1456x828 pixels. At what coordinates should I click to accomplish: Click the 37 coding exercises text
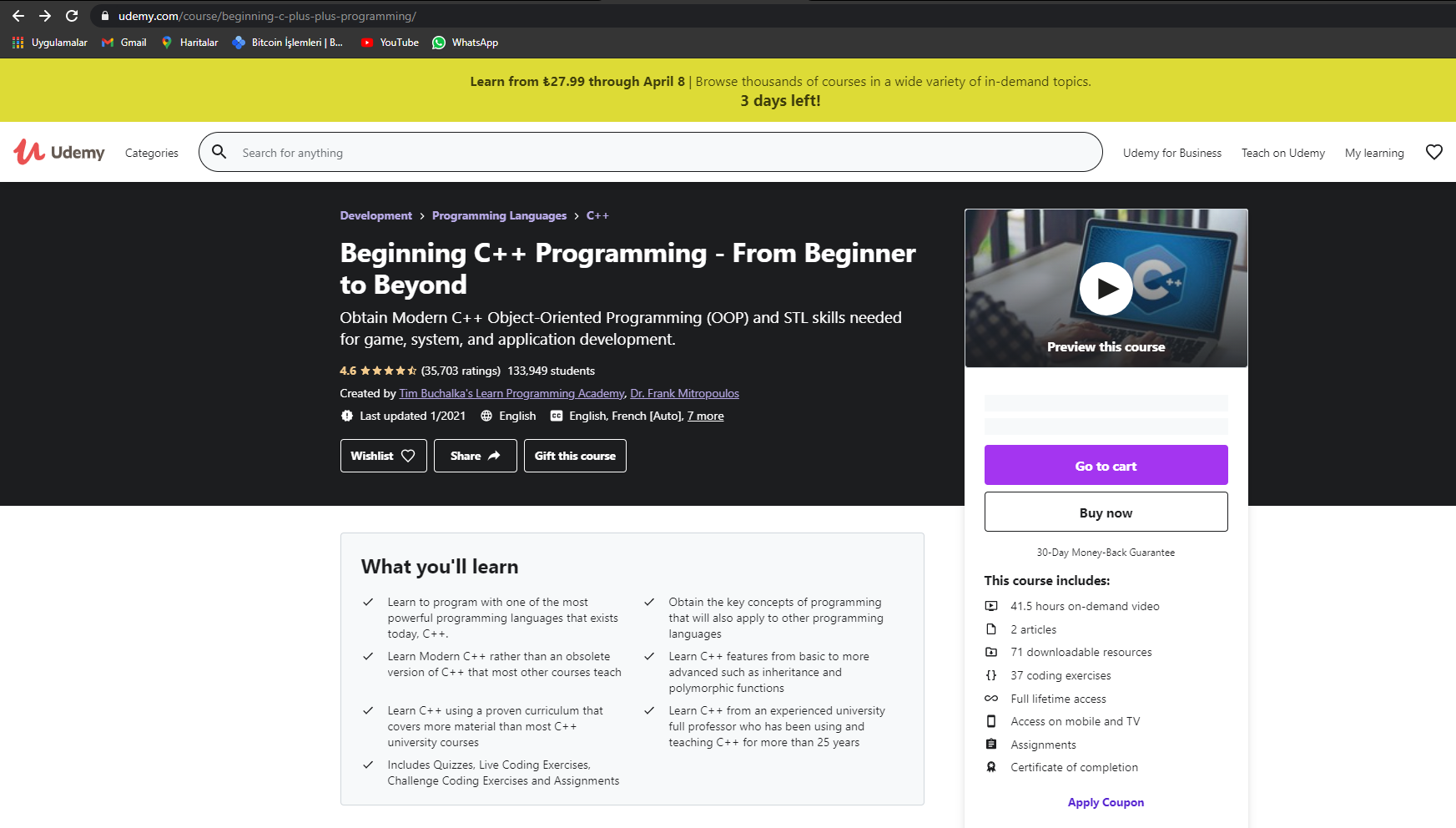pyautogui.click(x=1061, y=675)
